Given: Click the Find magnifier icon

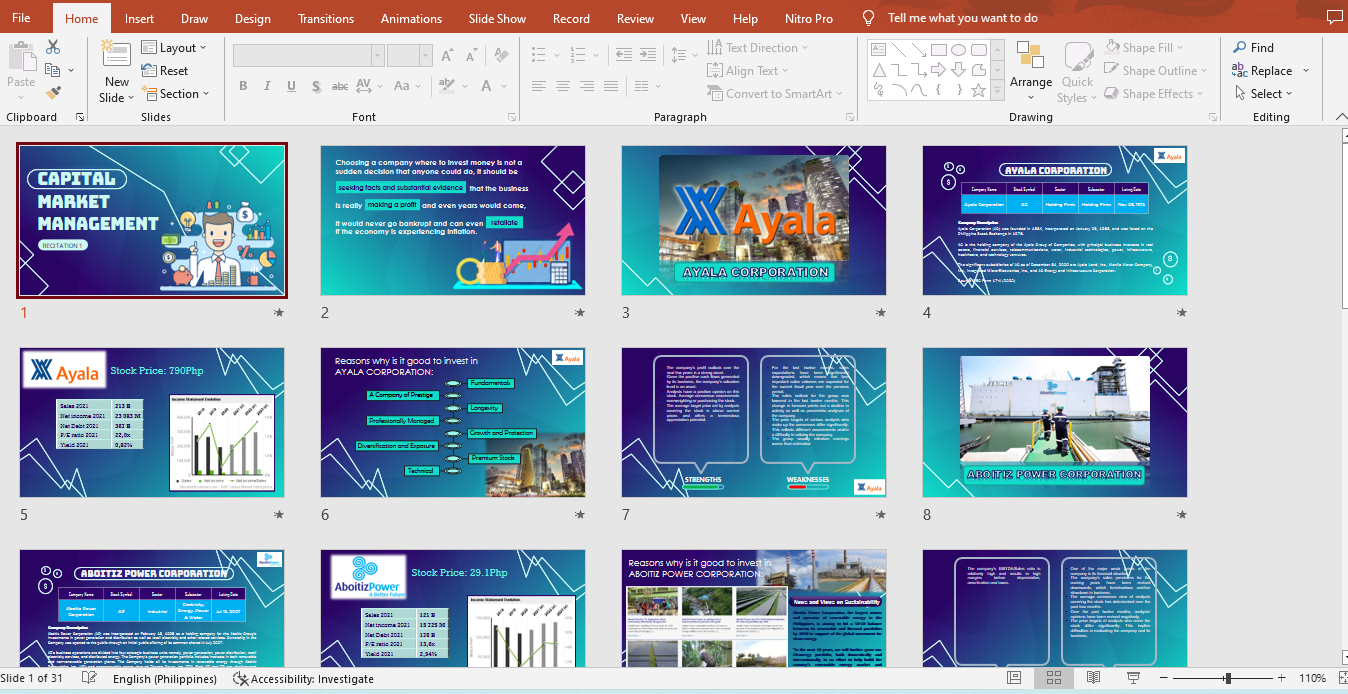Looking at the screenshot, I should (x=1240, y=47).
